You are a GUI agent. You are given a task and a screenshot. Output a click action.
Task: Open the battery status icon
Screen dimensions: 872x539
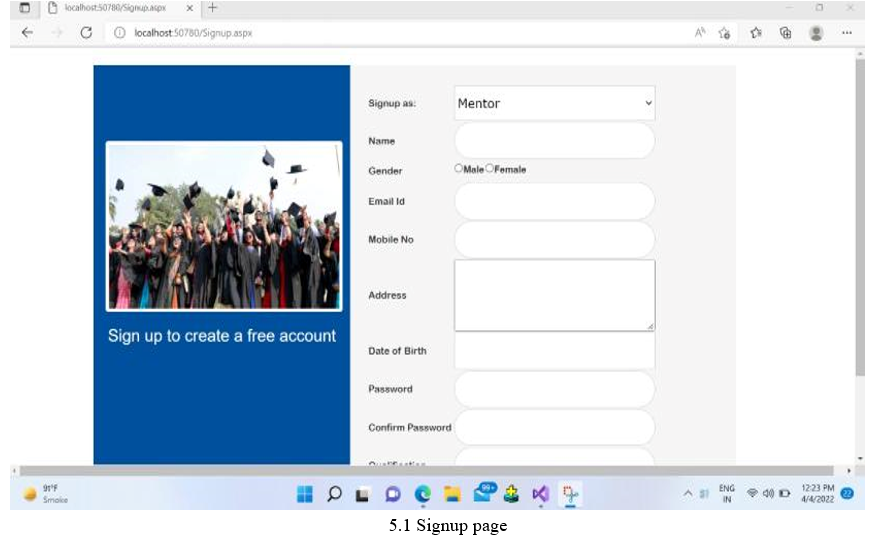point(785,493)
